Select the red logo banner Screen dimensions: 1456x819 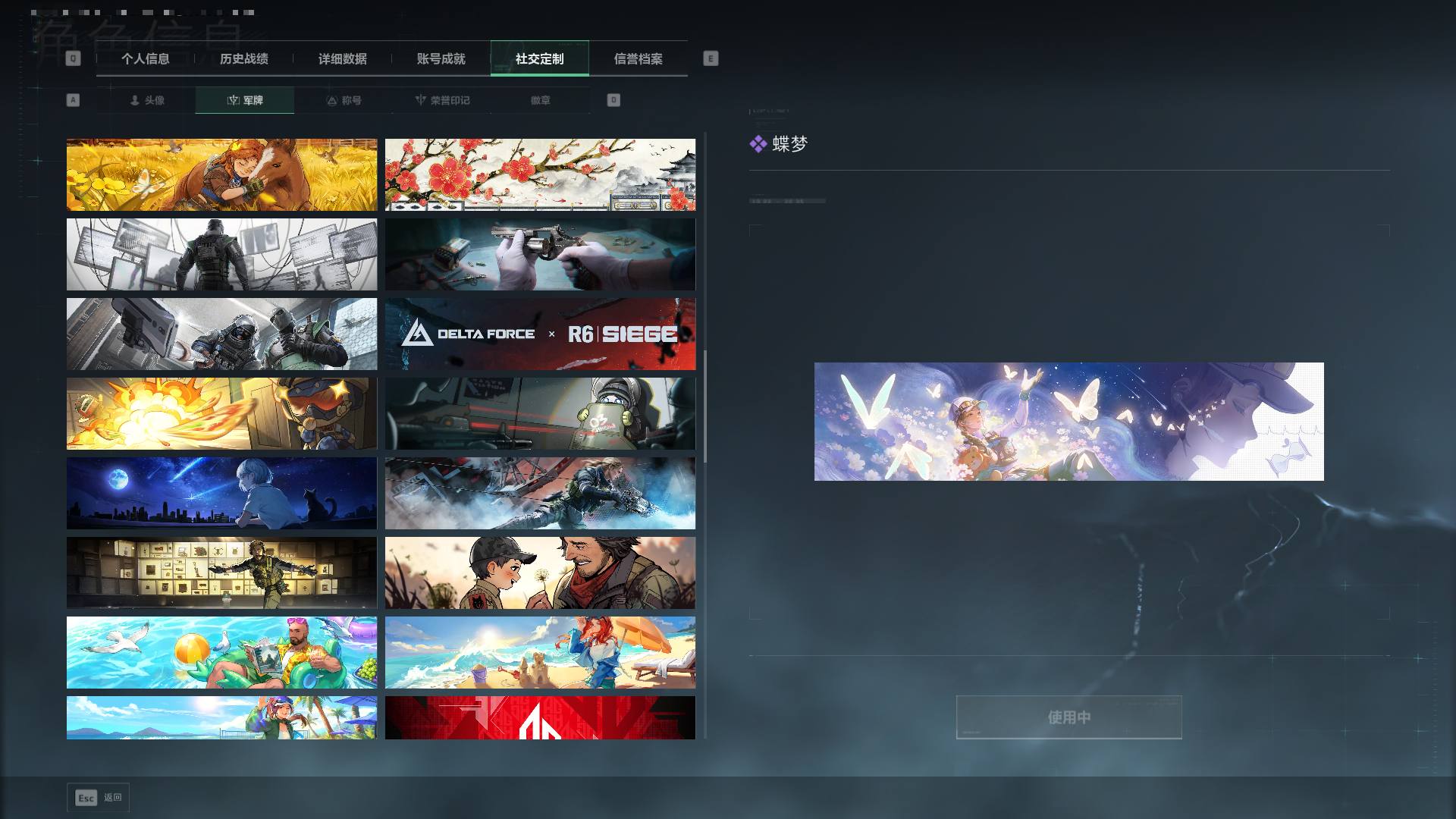pyautogui.click(x=540, y=718)
